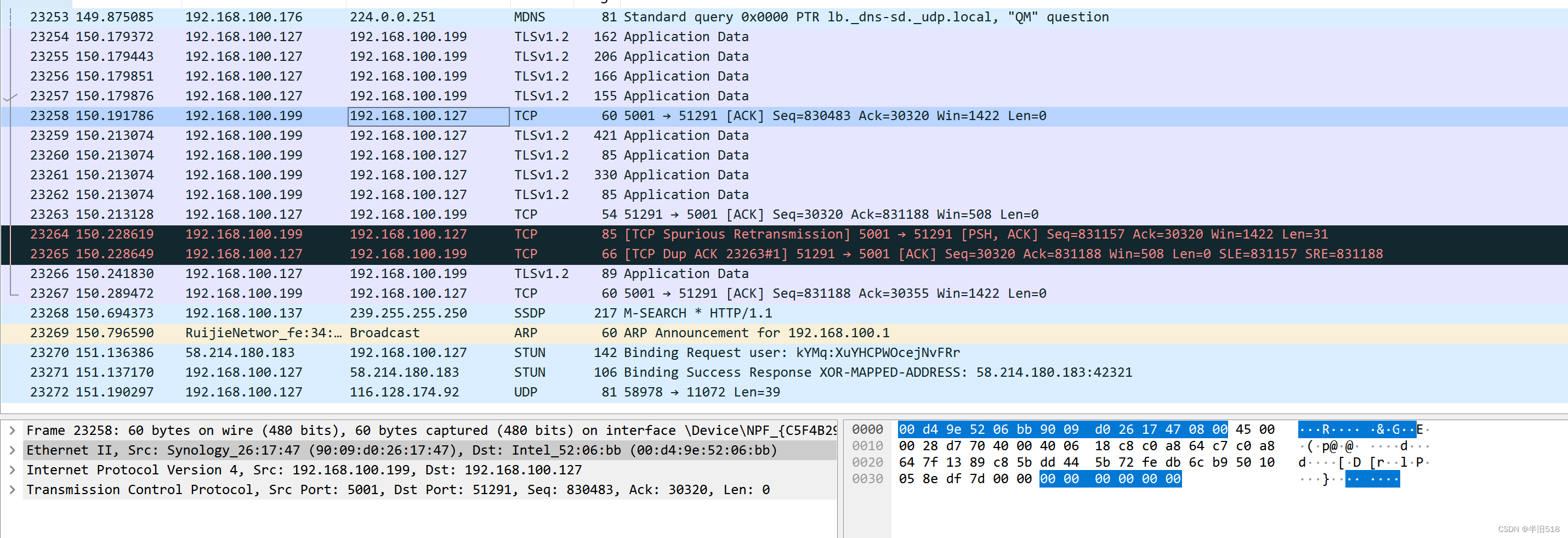
Task: Click MDNS protocol cell of packet 23253
Action: (x=530, y=17)
